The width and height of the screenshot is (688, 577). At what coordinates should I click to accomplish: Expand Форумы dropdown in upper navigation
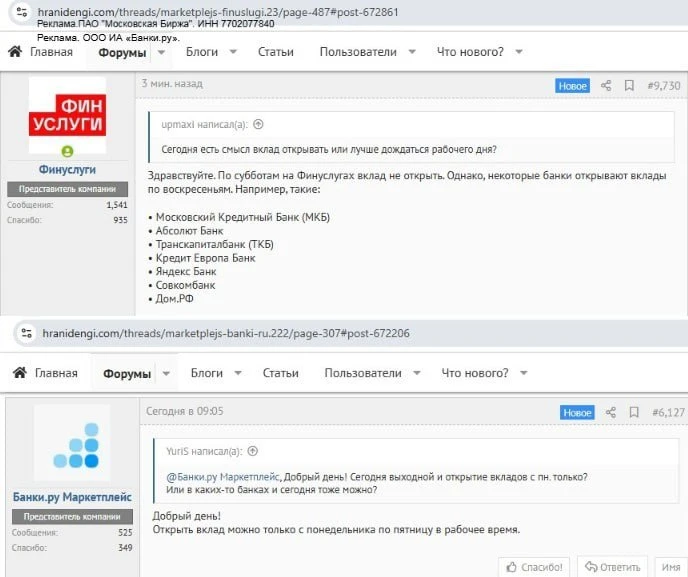click(161, 52)
